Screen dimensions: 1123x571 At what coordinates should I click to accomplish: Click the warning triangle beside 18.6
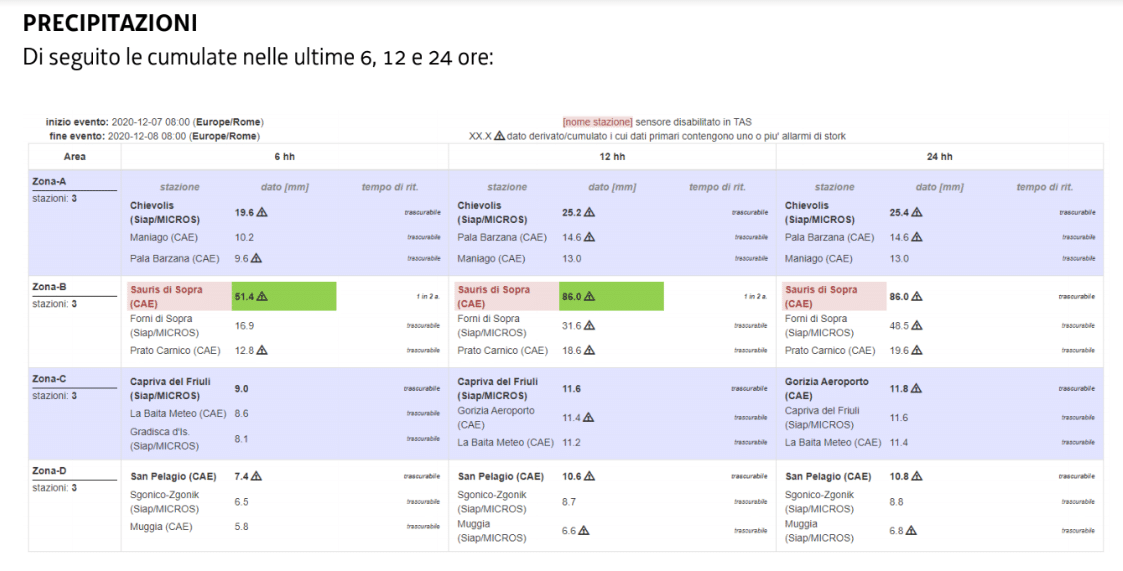(x=589, y=350)
